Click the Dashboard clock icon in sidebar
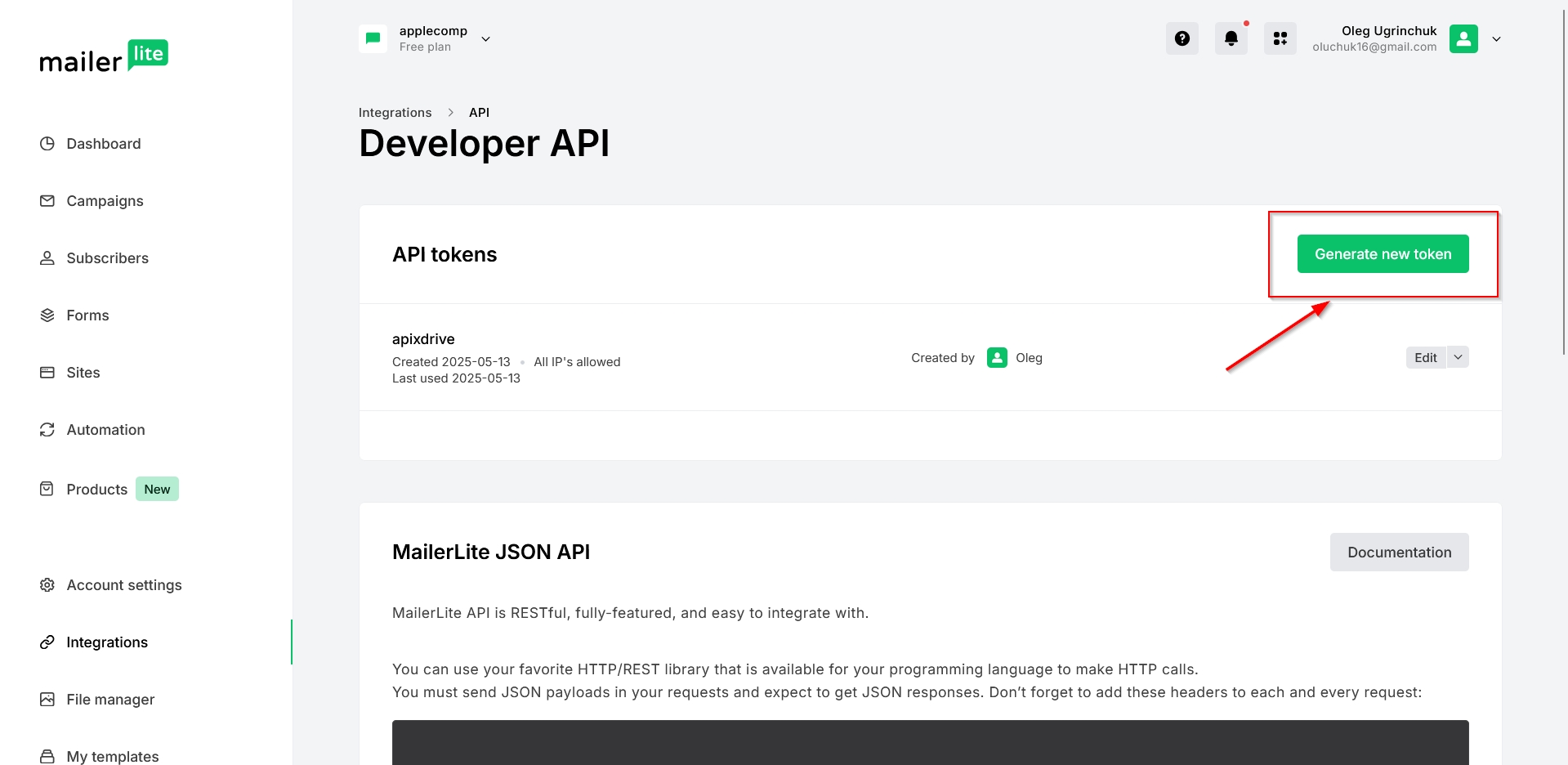1568x765 pixels. coord(47,144)
